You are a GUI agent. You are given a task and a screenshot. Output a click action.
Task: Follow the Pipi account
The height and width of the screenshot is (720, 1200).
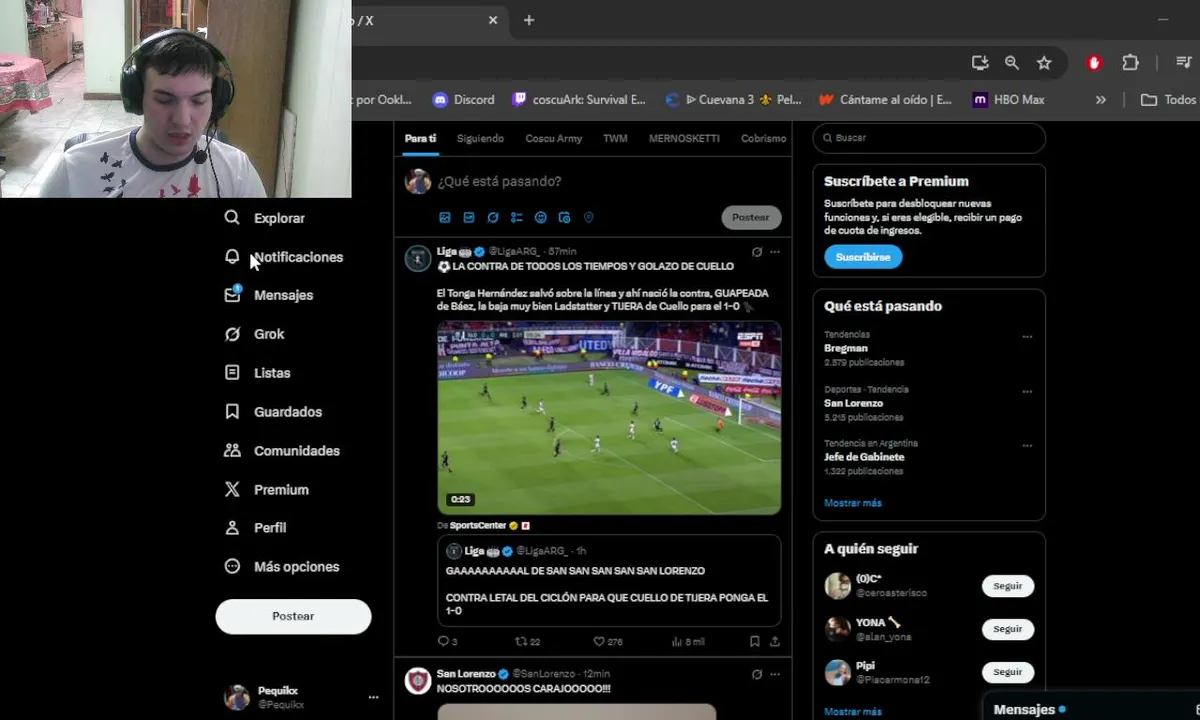tap(1008, 672)
